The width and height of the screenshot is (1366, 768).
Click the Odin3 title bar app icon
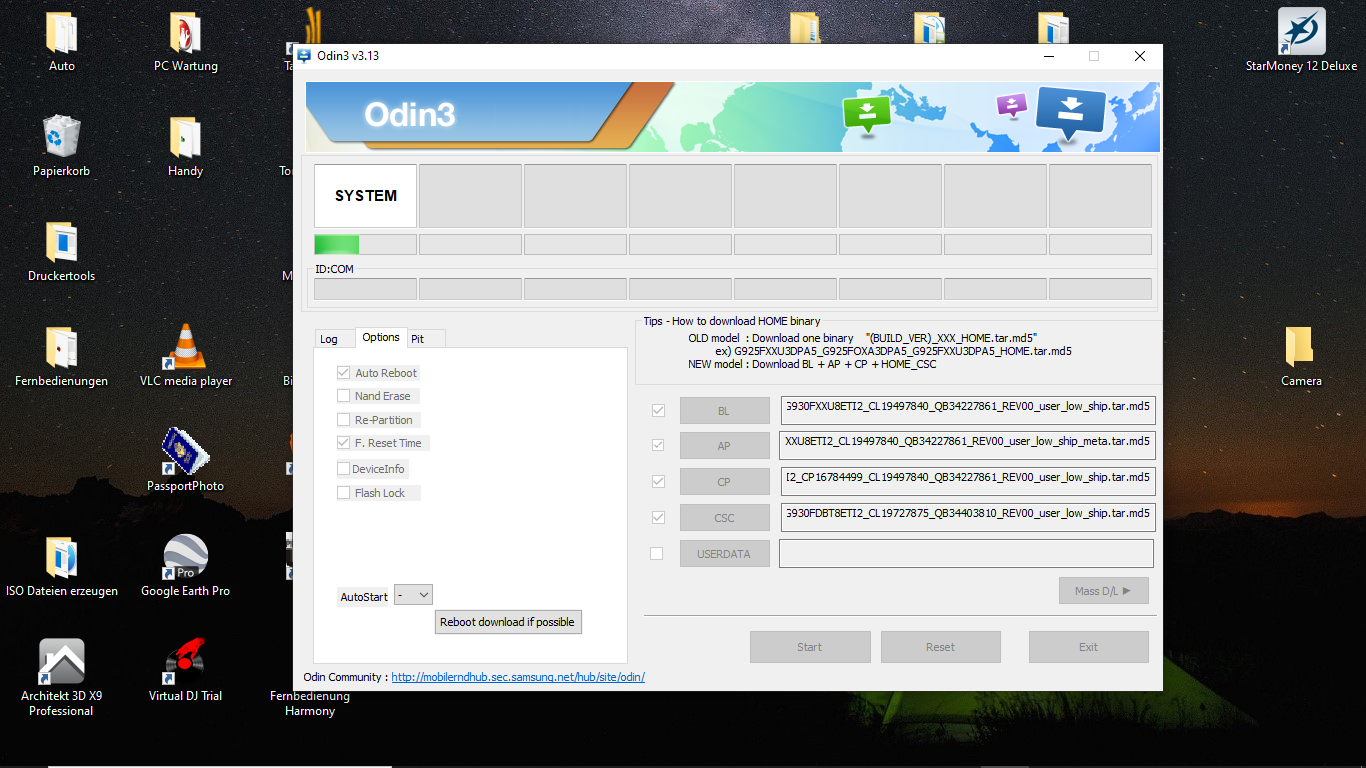tap(303, 56)
